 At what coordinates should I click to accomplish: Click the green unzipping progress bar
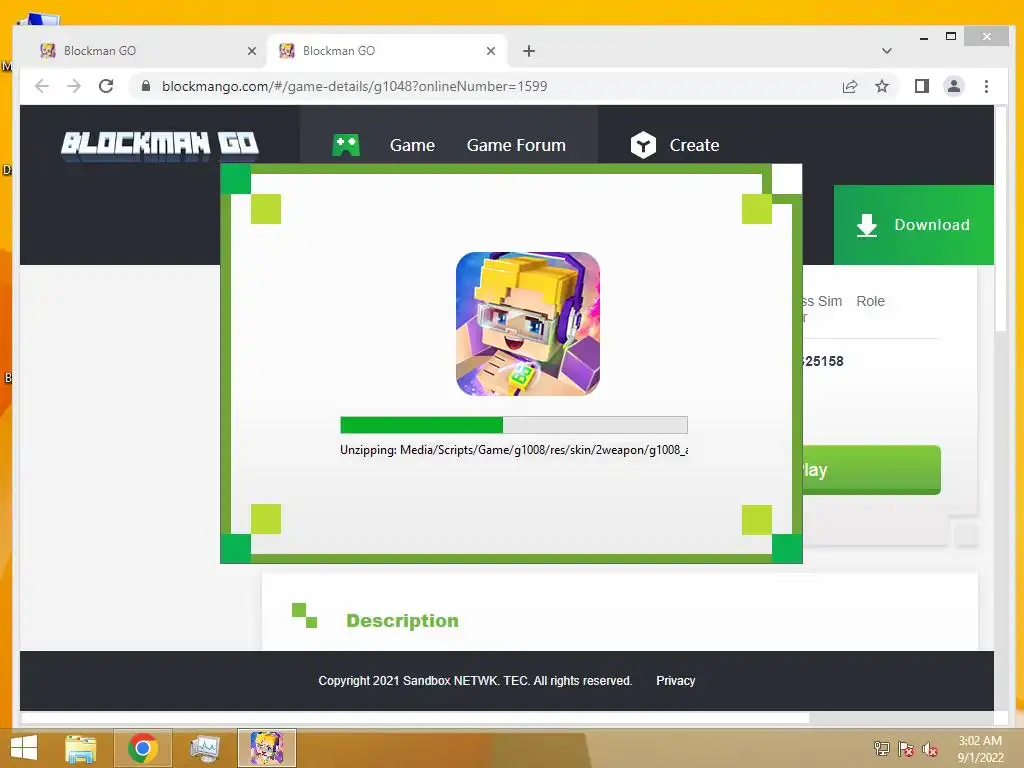pyautogui.click(x=514, y=425)
